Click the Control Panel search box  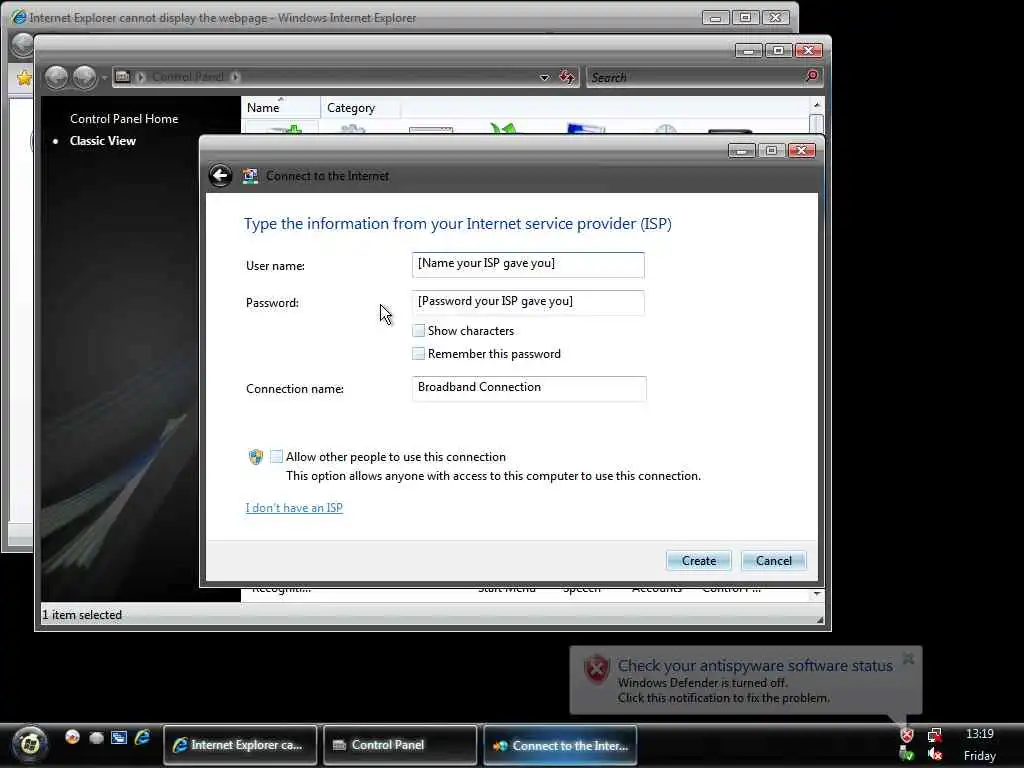(x=696, y=77)
